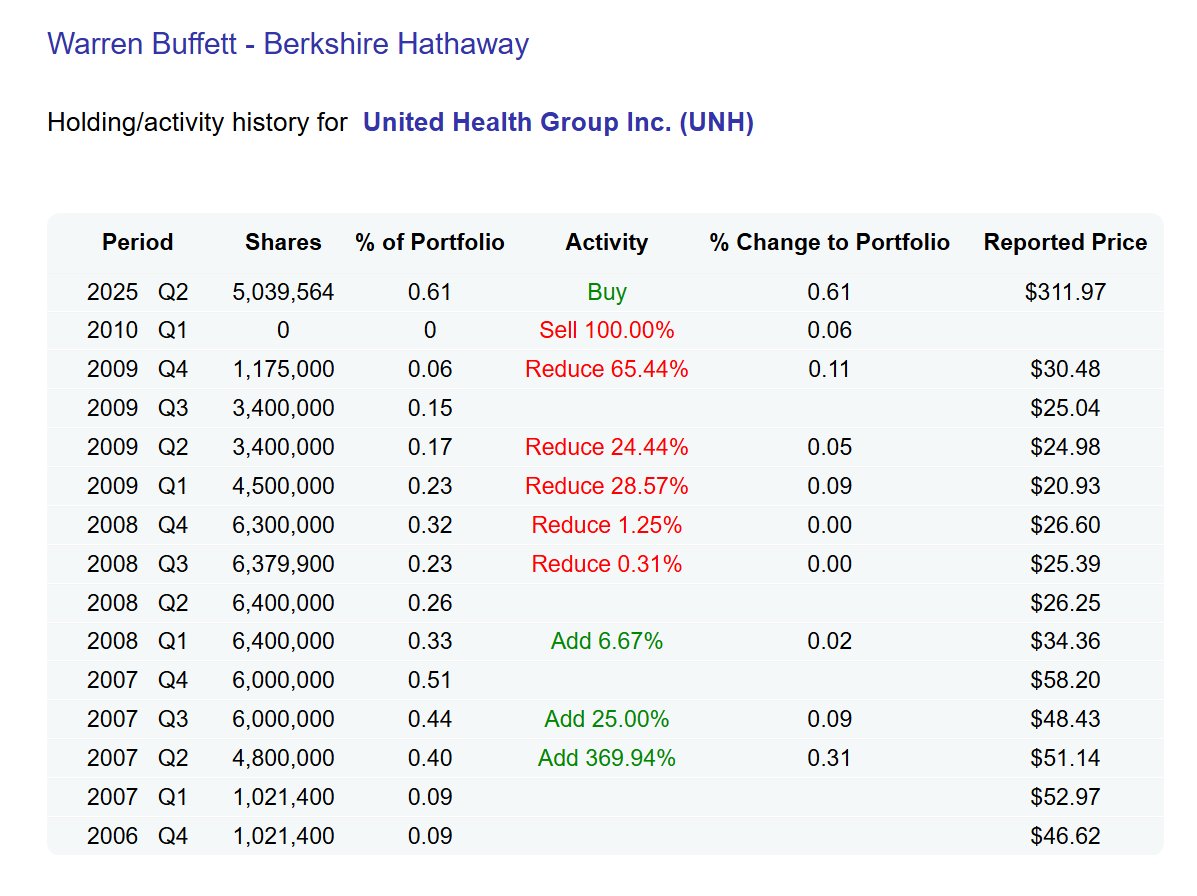Click the 2008 Q1 period cell

coord(137,641)
